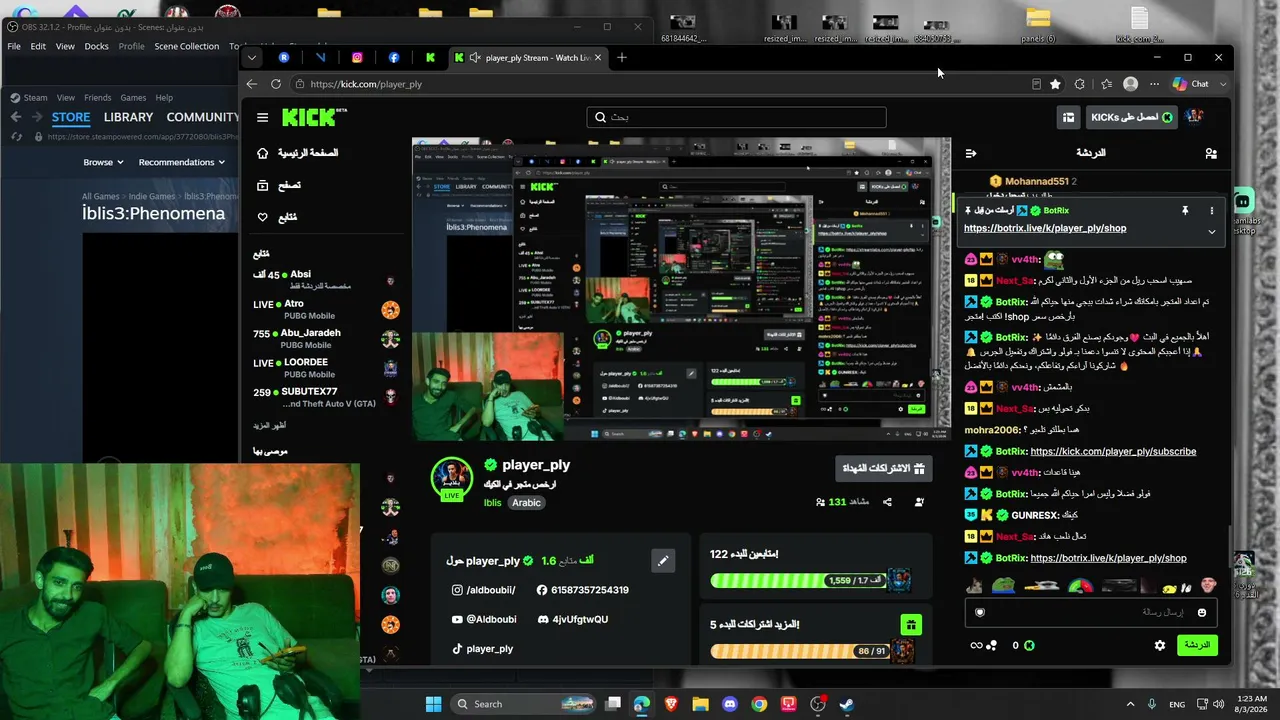The height and width of the screenshot is (720, 1280).
Task: Open the Steam STORE tab
Action: coord(71,117)
